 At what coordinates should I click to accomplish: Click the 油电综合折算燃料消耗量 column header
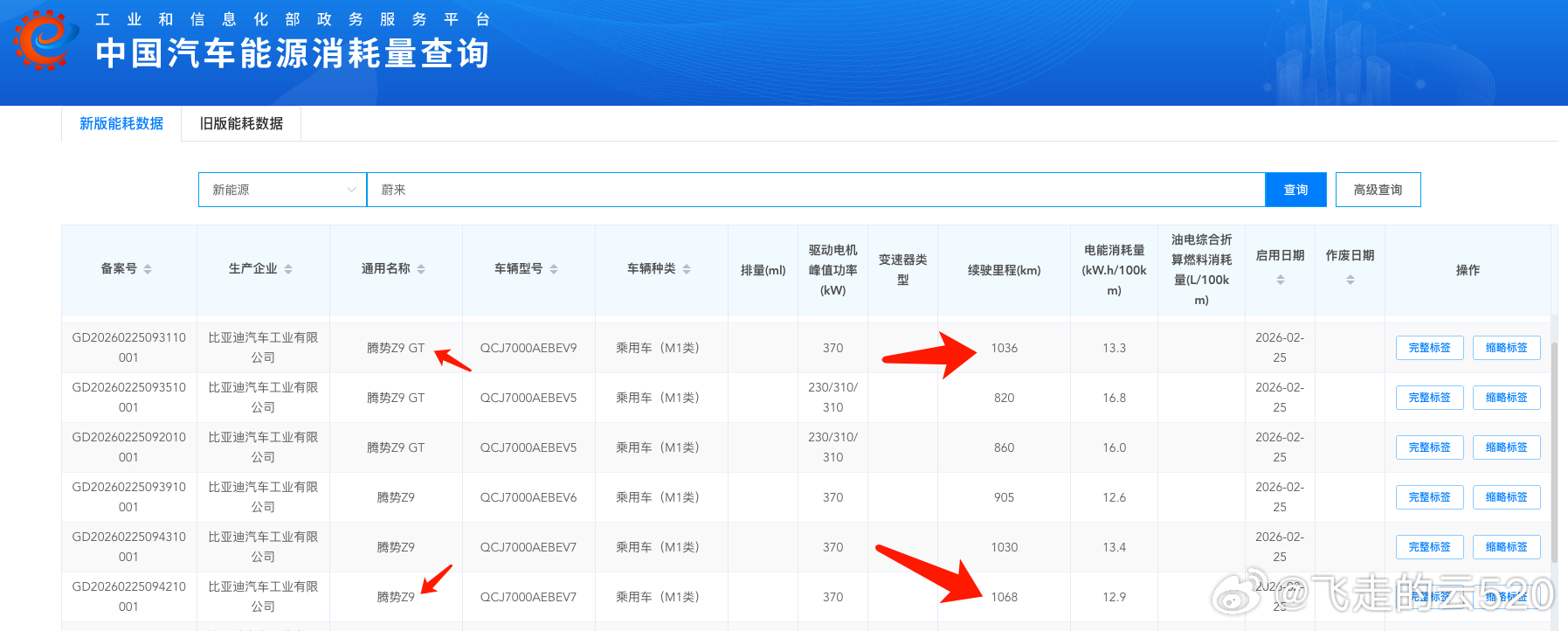pyautogui.click(x=1201, y=270)
